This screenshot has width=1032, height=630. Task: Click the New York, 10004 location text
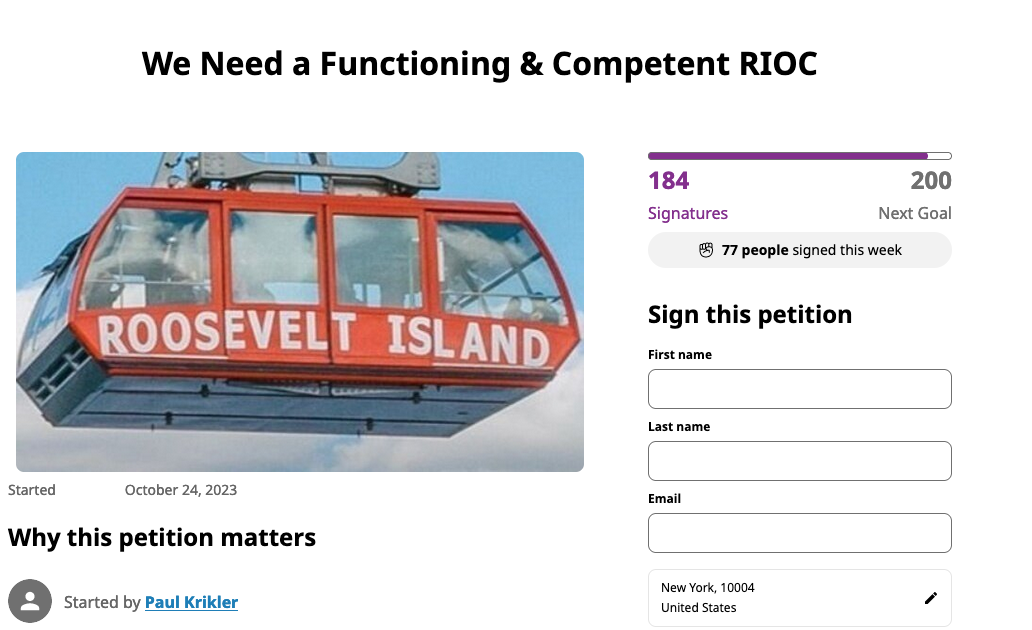[708, 588]
